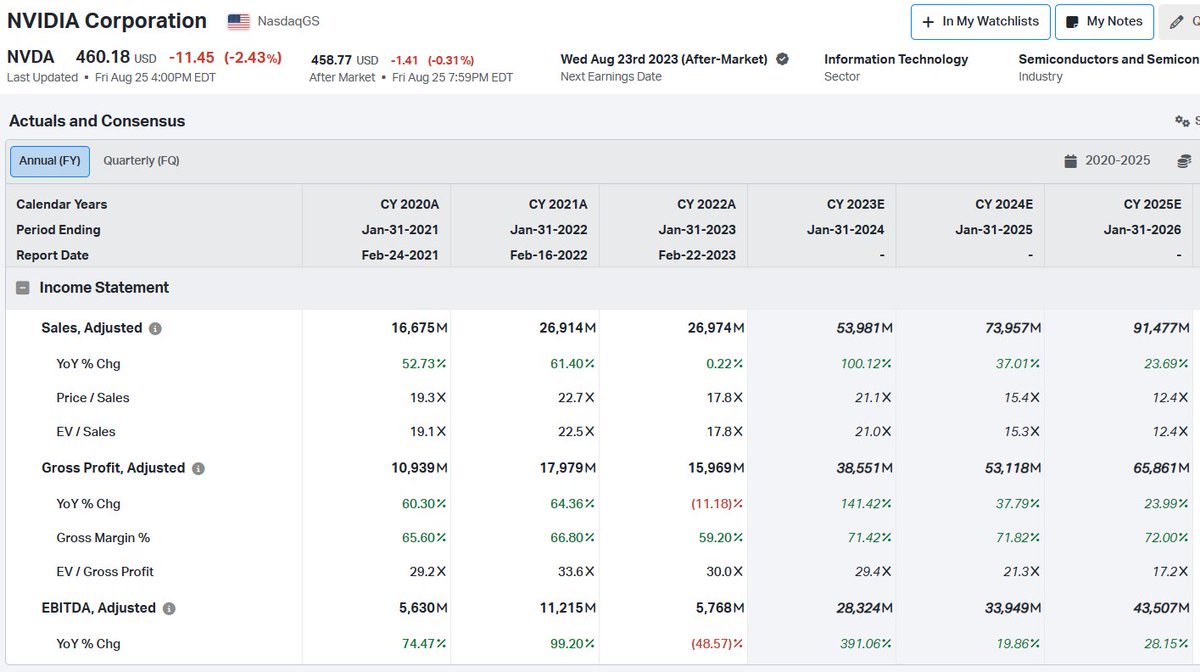Click the Semiconductors industry link
This screenshot has width=1200, height=672.
[x=1109, y=59]
